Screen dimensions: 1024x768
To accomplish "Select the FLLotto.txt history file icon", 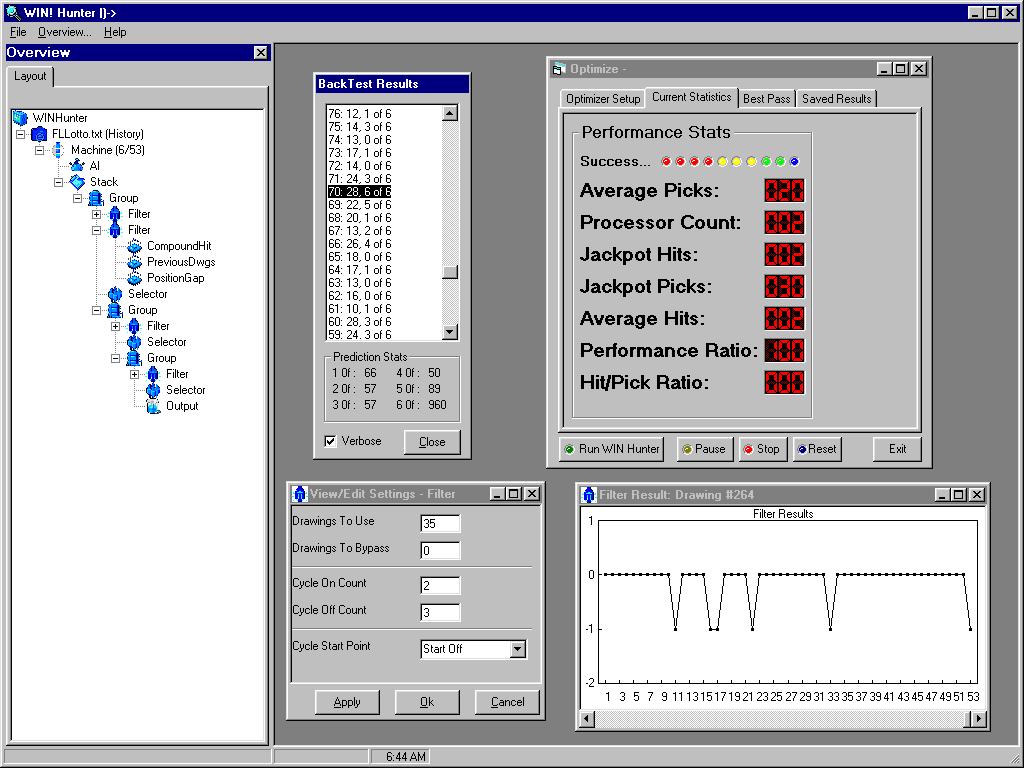I will point(39,134).
